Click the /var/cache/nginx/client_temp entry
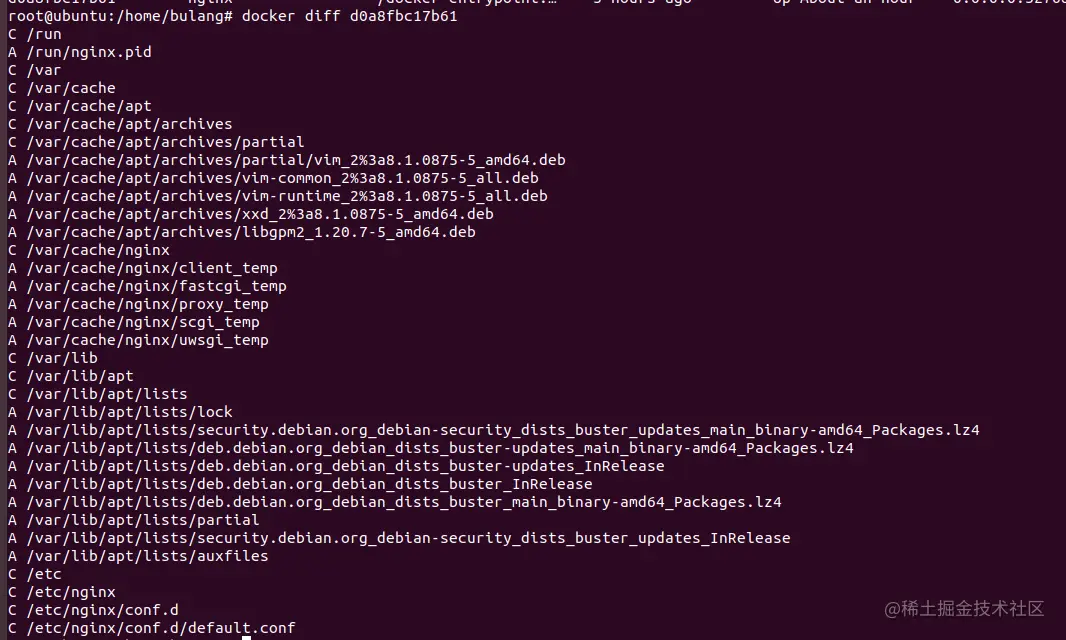Screen dimensions: 1066x640 tap(142, 268)
